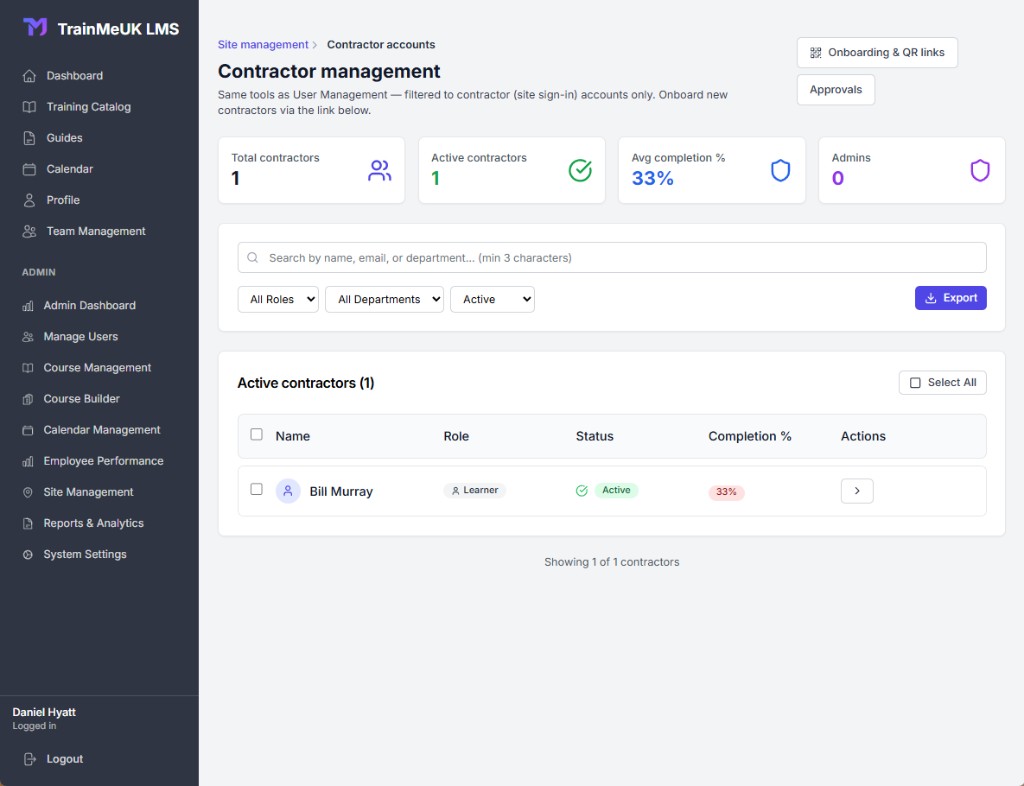This screenshot has height=786, width=1024.
Task: Click the Role column header
Action: pyautogui.click(x=456, y=436)
